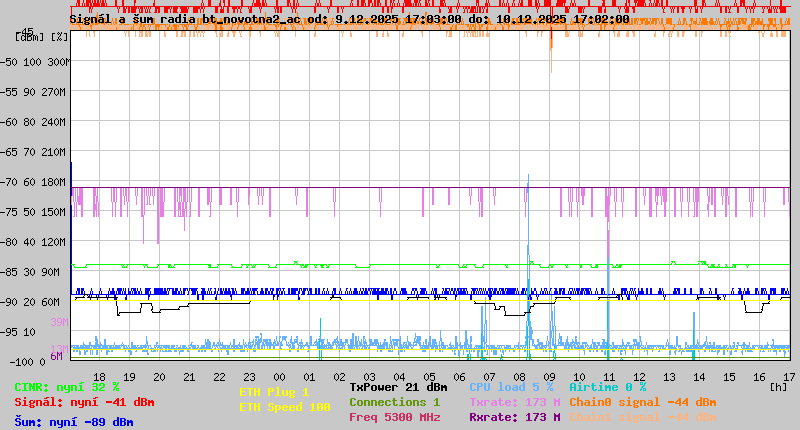Click the purple Rxrate legend entry
The image size is (800, 430).
tap(514, 417)
